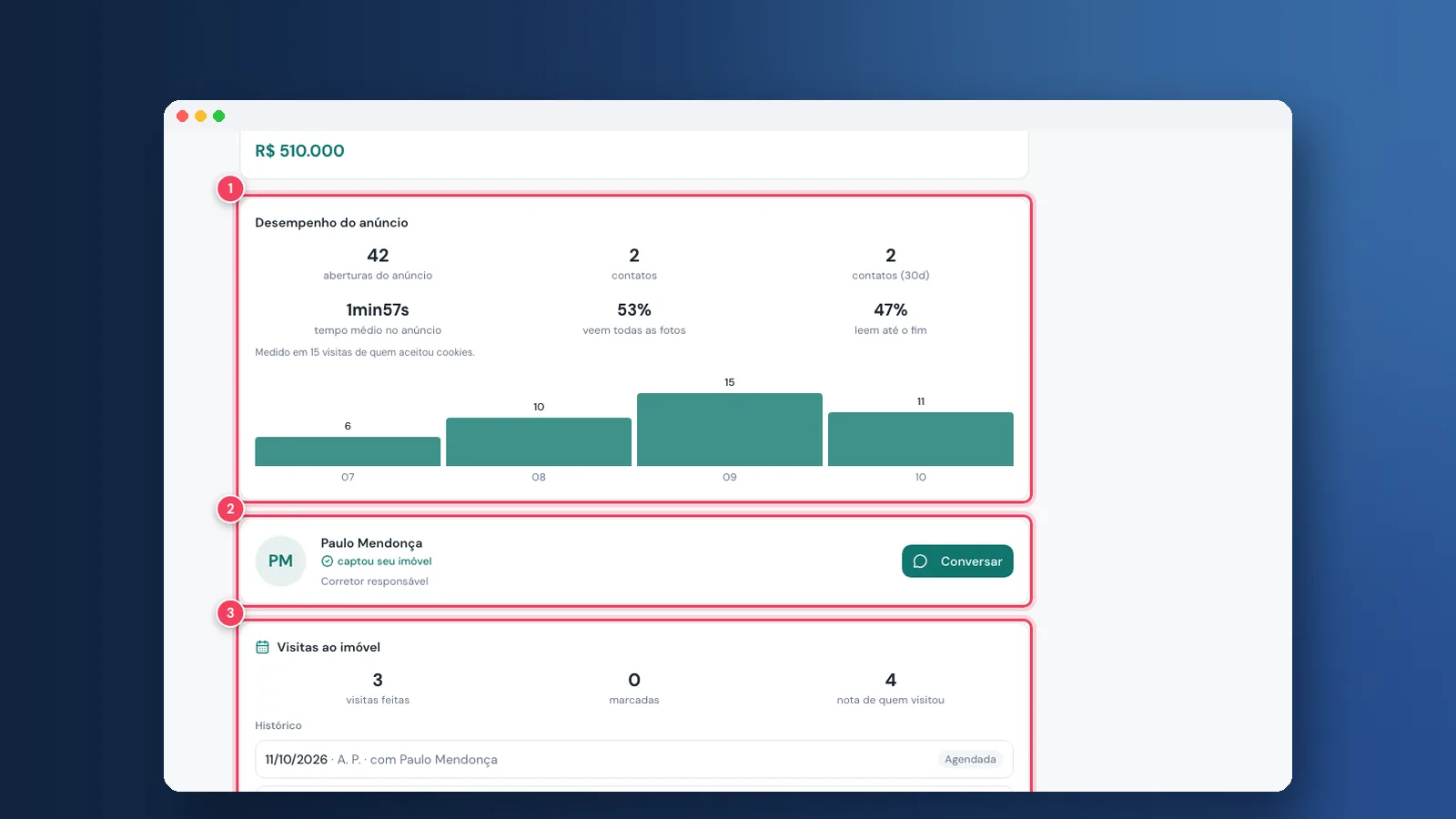Click the 42 aberturas do anúncio stat
The image size is (1456, 819).
pyautogui.click(x=378, y=264)
